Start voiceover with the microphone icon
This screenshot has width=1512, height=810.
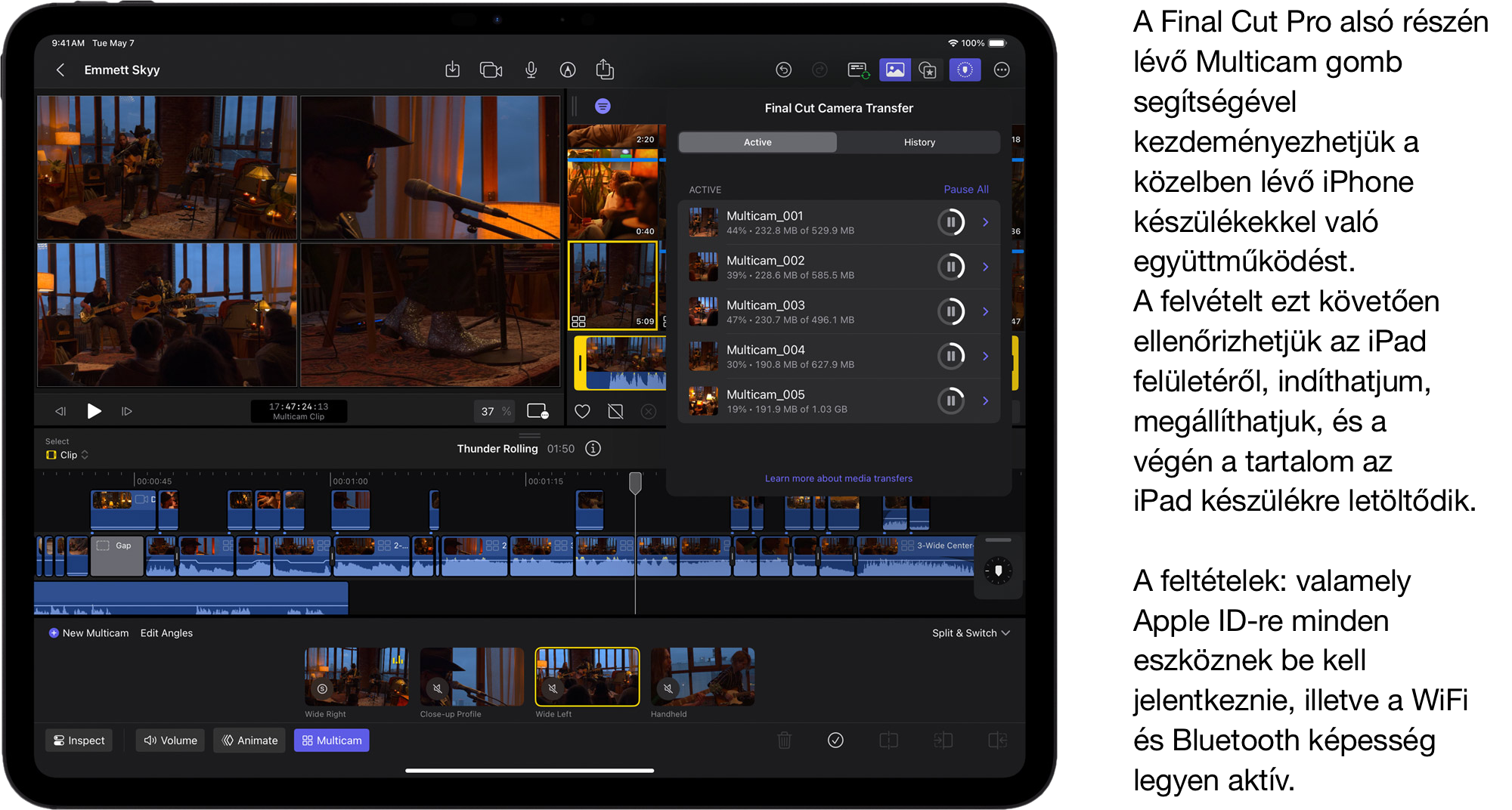[531, 70]
